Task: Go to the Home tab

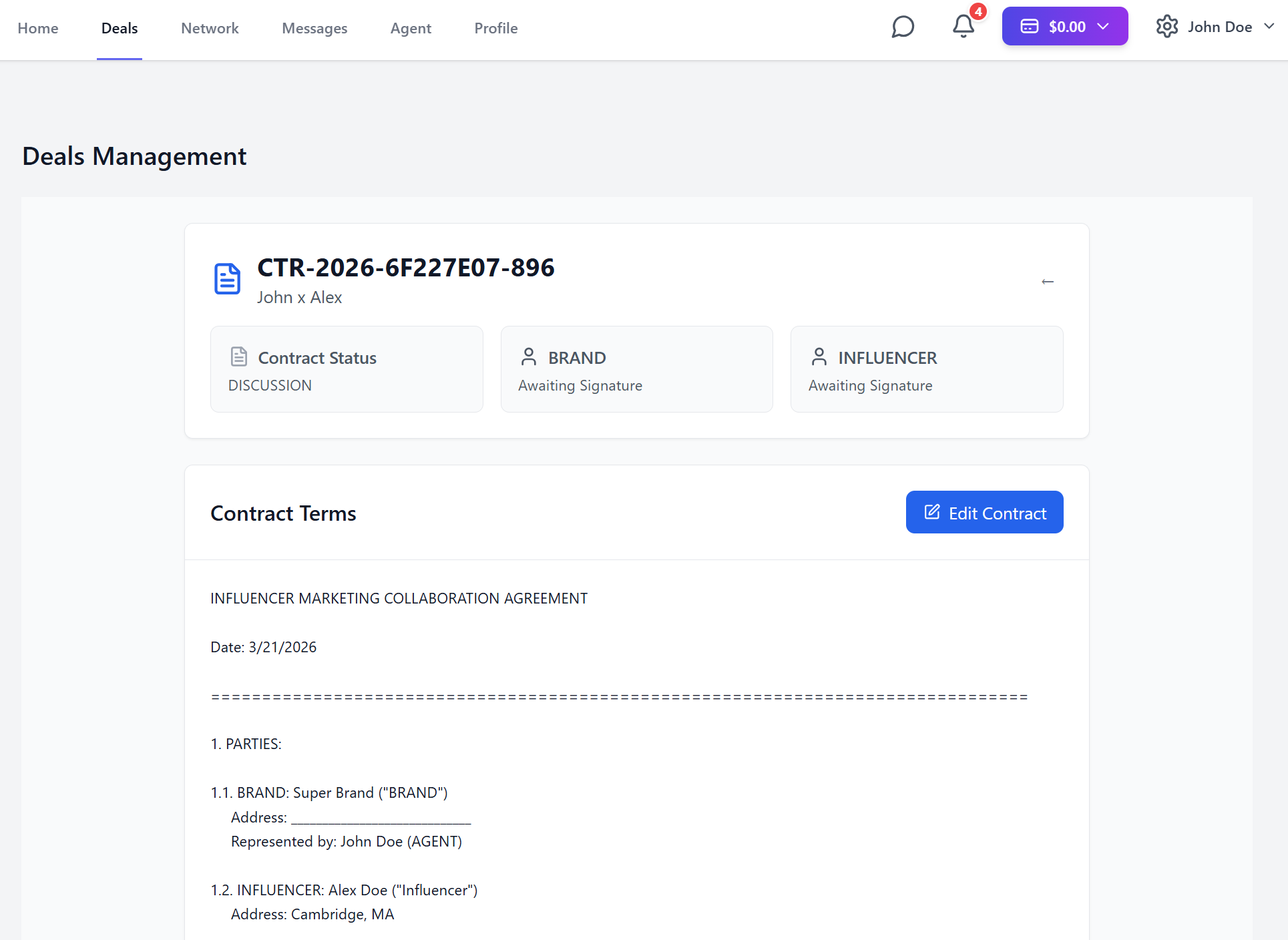Action: 38,28
